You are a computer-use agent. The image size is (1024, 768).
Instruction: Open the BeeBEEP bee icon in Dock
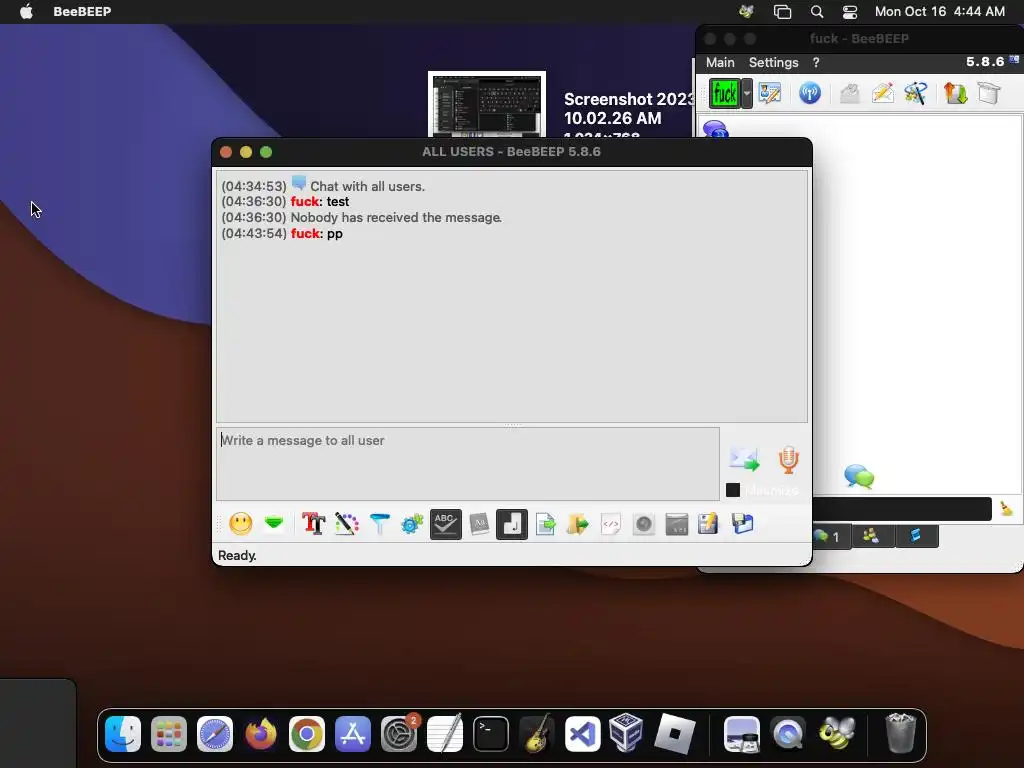pyautogui.click(x=836, y=733)
